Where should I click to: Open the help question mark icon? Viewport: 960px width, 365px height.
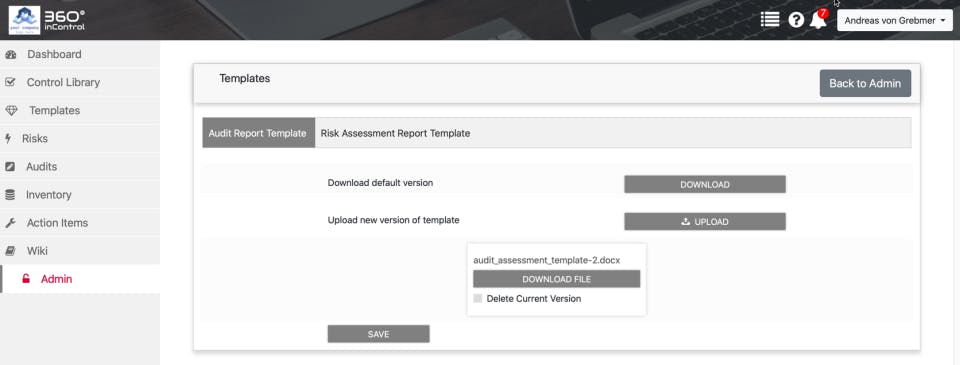(796, 20)
